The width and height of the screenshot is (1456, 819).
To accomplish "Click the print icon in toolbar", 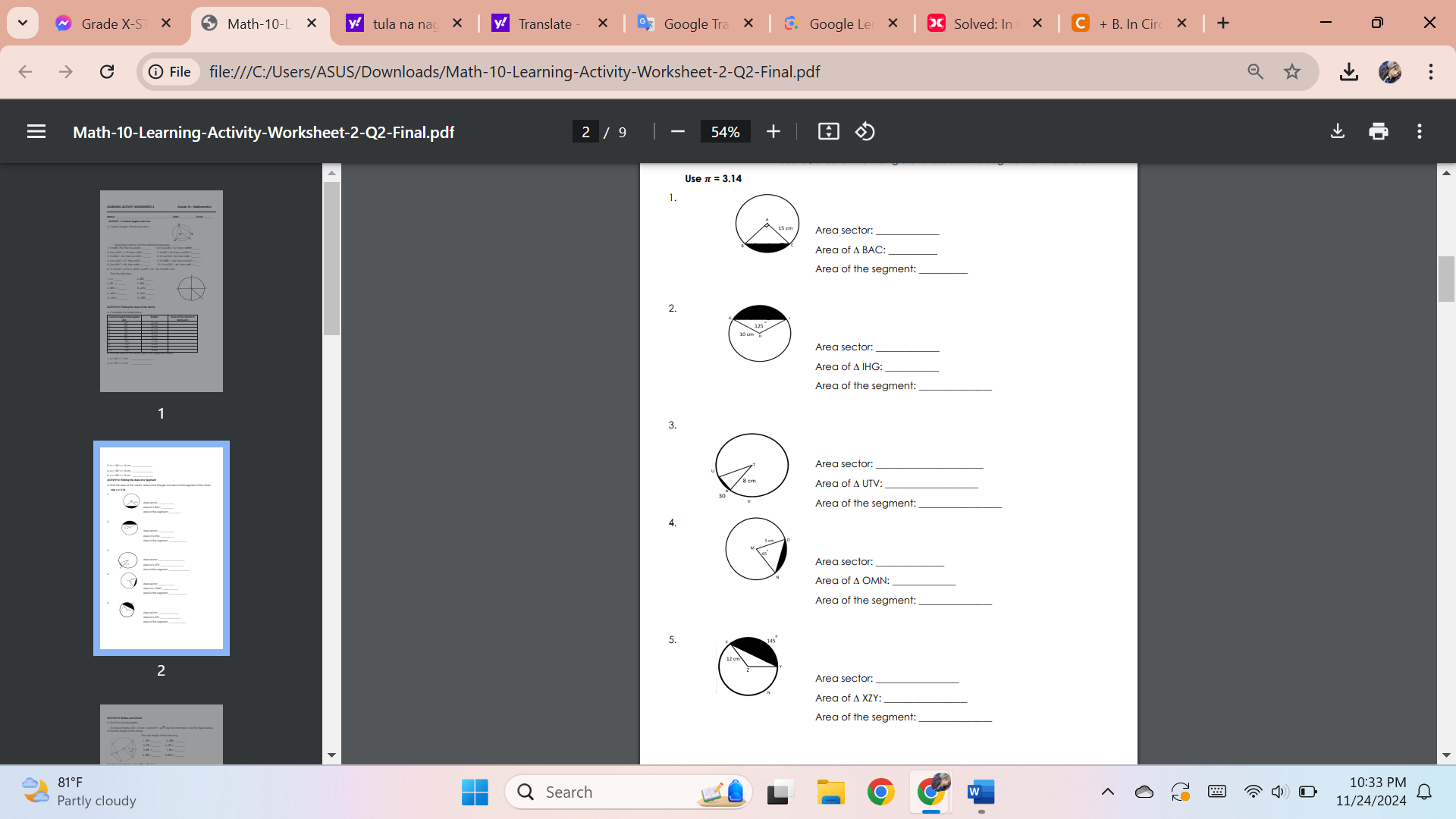I will pyautogui.click(x=1379, y=132).
